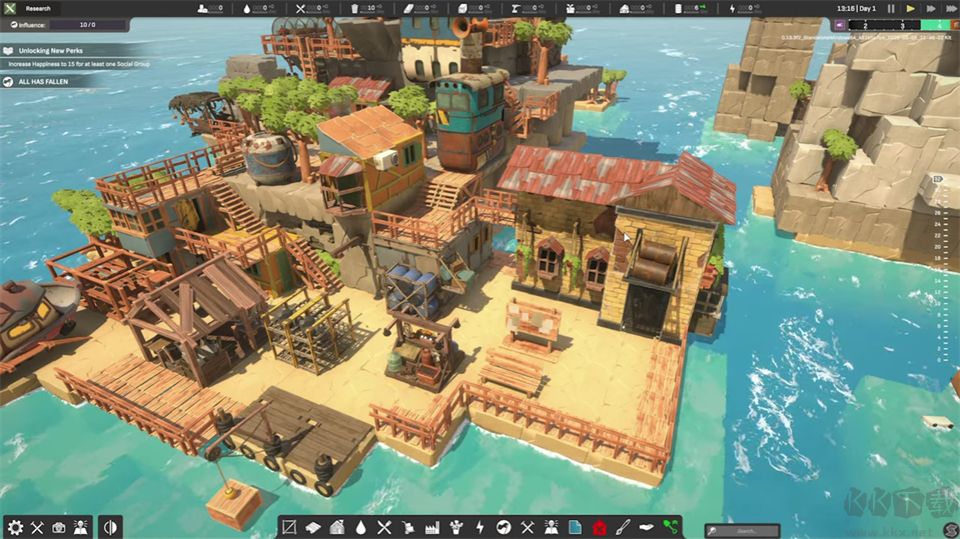Click the green segment 4 on the timeline bar

coord(938,25)
